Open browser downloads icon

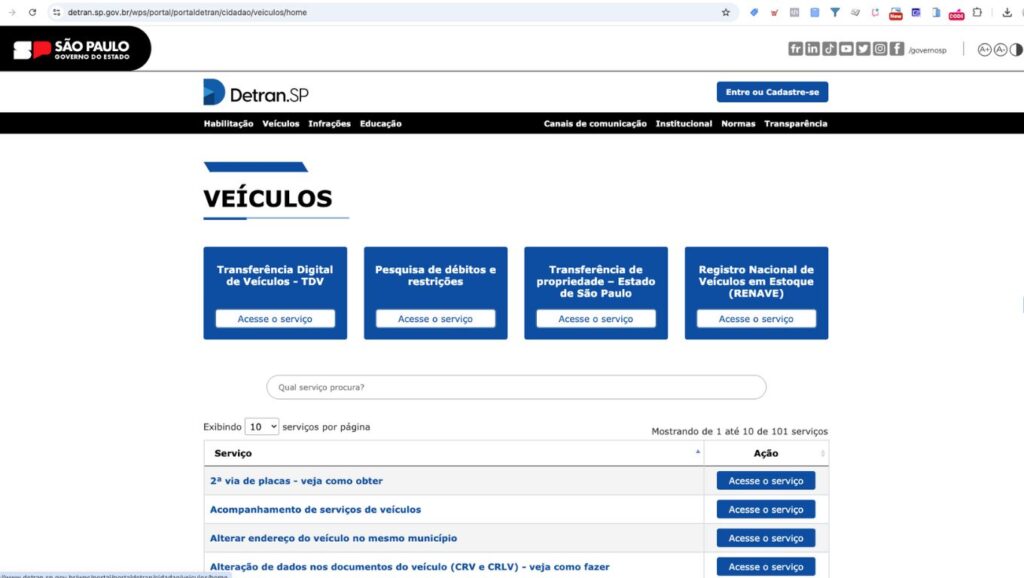coord(1006,12)
